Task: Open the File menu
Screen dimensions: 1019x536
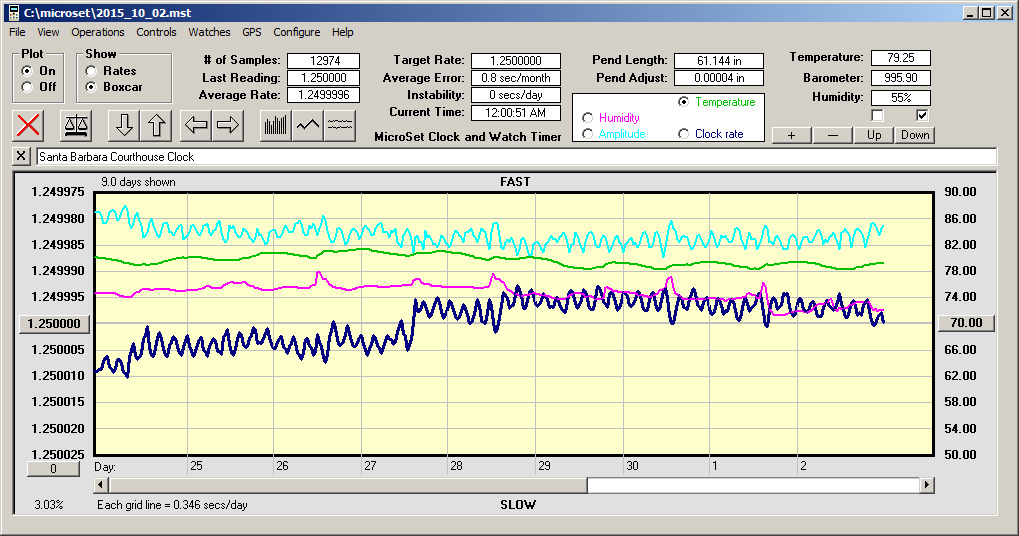Action: click(x=18, y=32)
